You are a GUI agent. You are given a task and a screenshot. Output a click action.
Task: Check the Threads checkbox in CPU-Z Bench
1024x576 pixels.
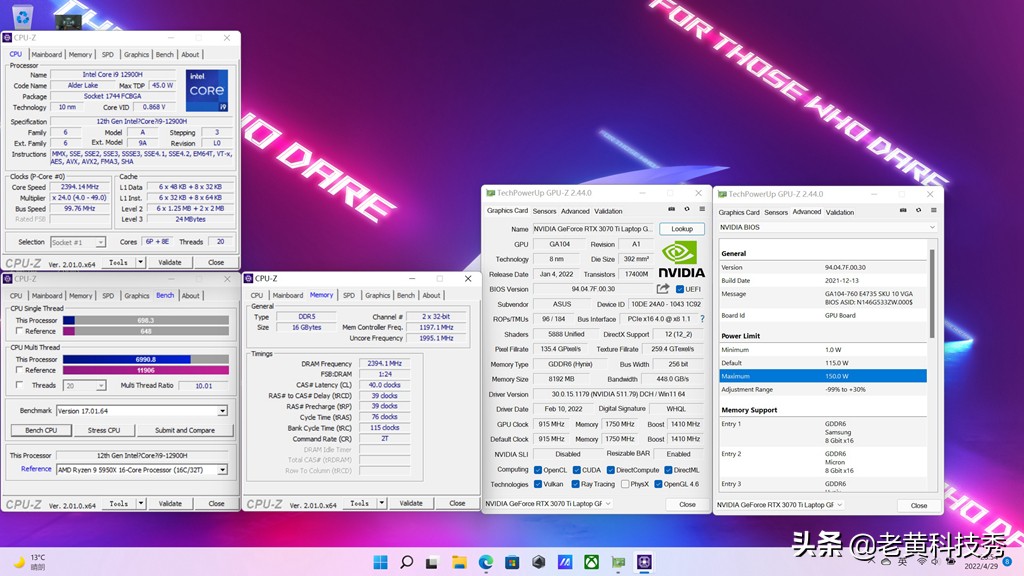coord(20,385)
